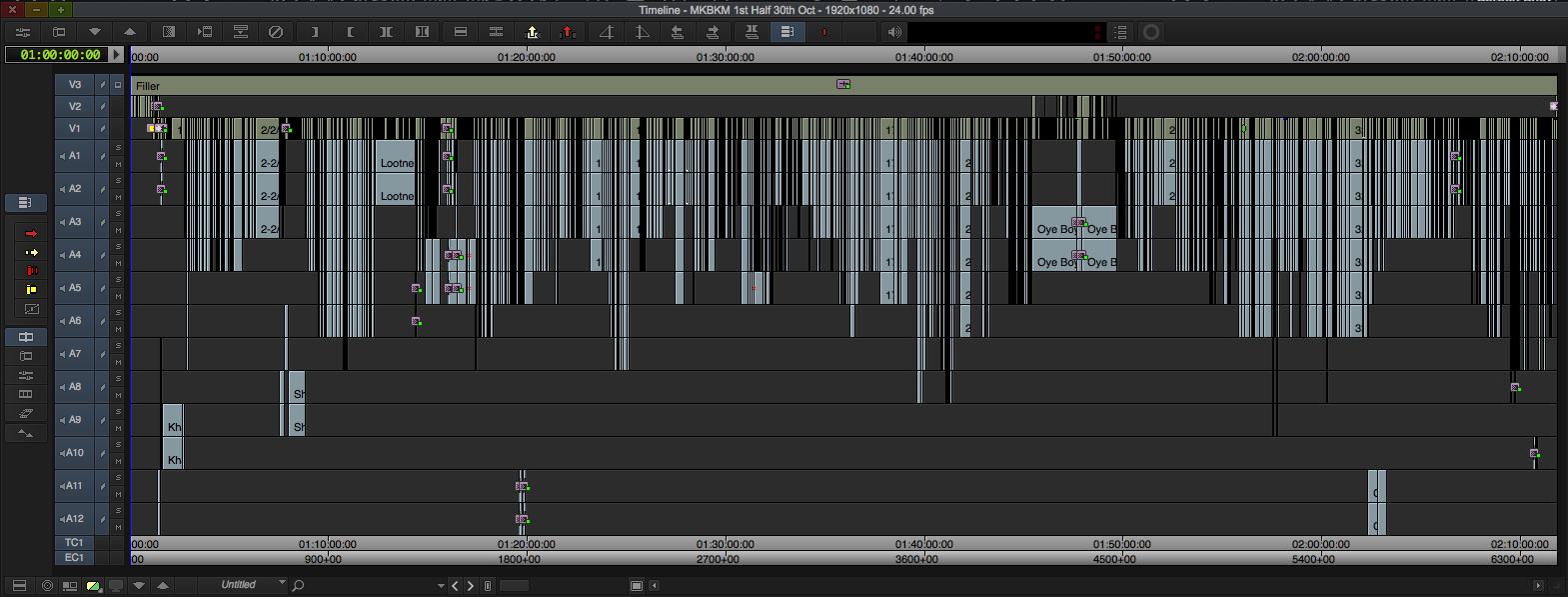Click the horizontal timeline scrollbar track

coord(1096,586)
